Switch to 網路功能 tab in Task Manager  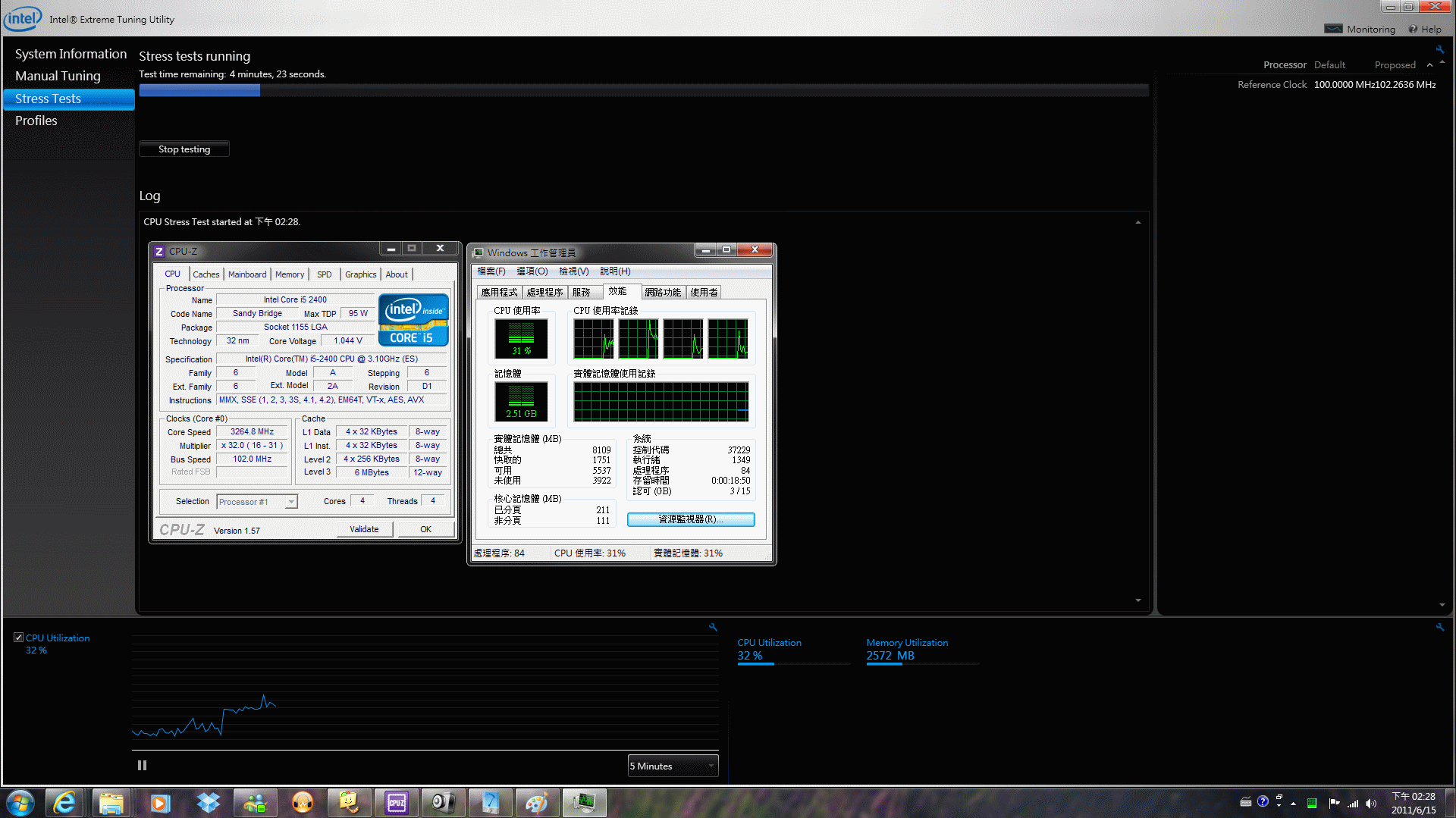(663, 293)
